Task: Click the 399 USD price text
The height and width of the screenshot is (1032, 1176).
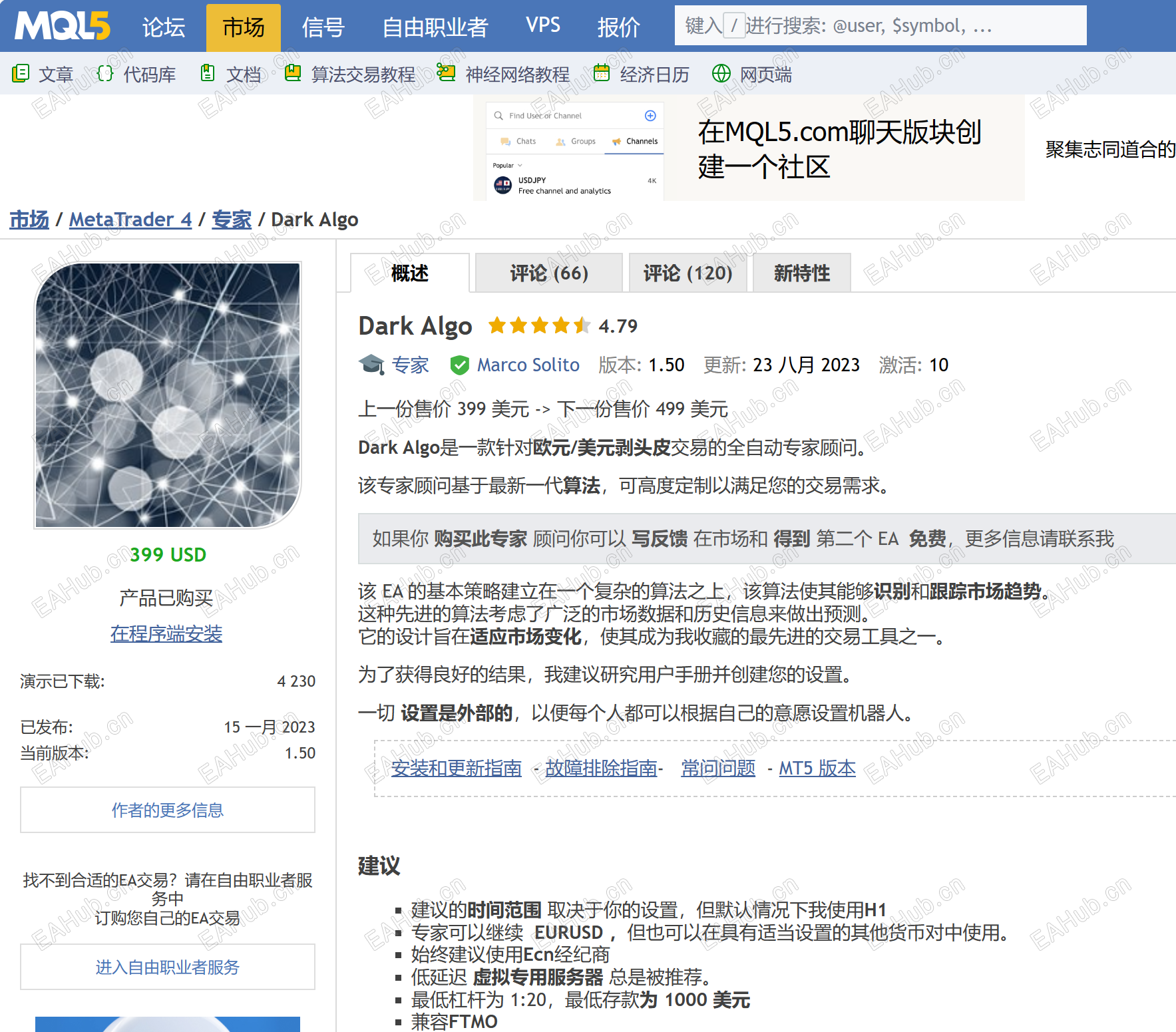Action: tap(168, 554)
